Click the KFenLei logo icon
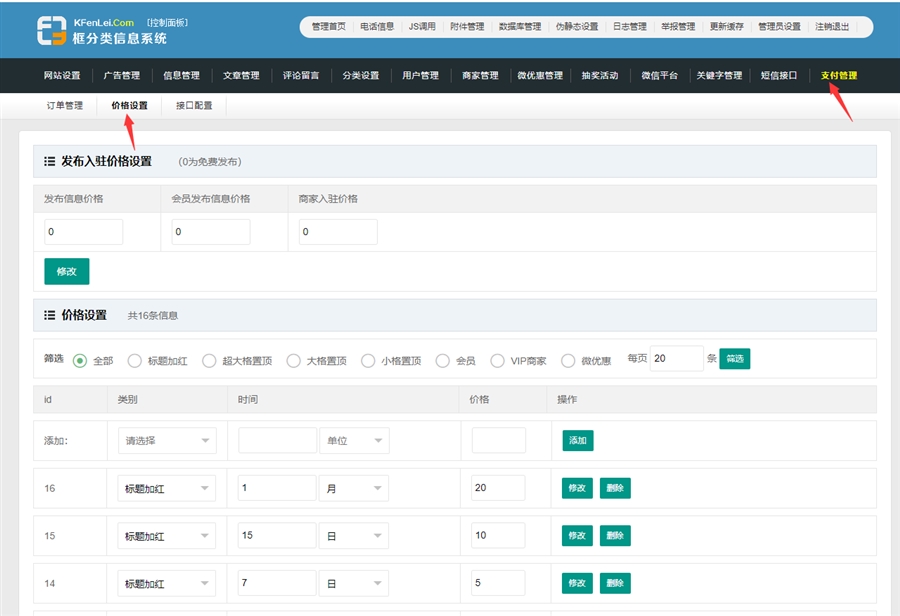The height and width of the screenshot is (616, 900). [52, 31]
